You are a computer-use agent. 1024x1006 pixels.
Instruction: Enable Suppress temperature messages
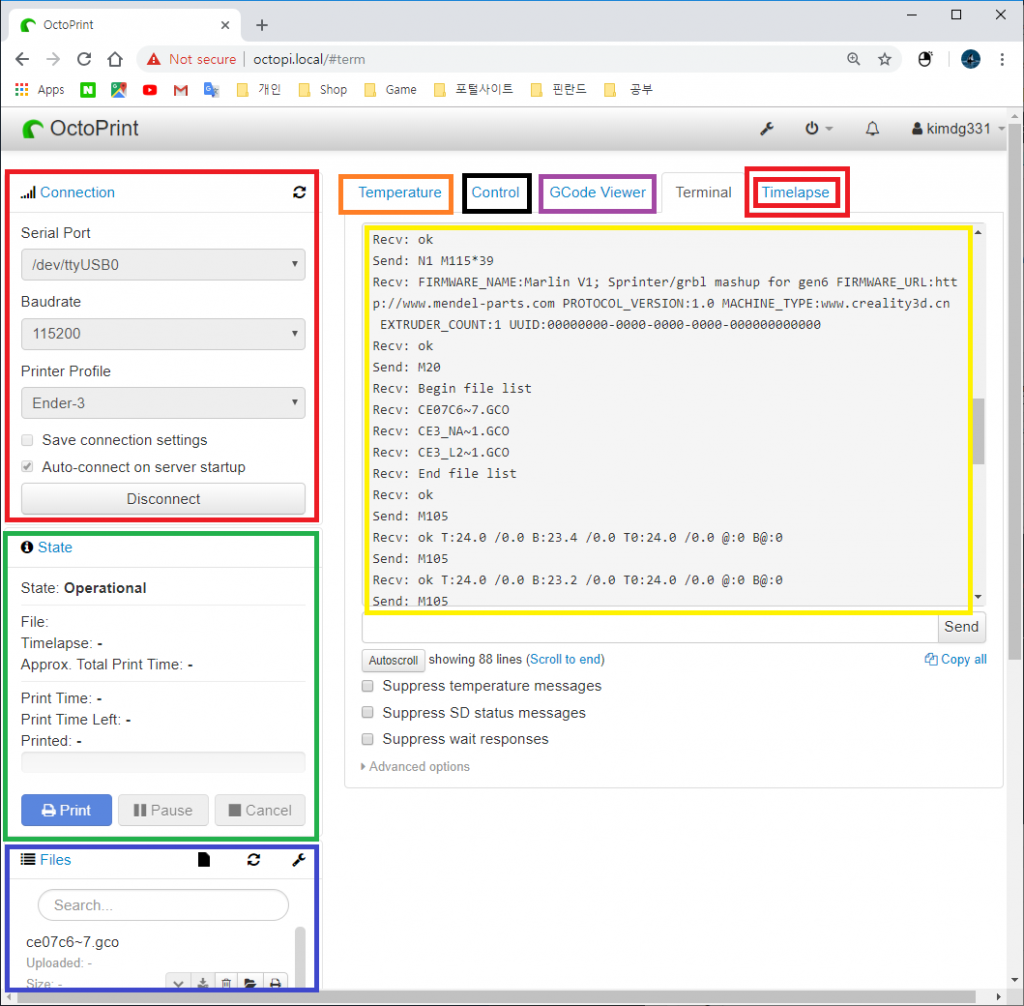coord(368,686)
